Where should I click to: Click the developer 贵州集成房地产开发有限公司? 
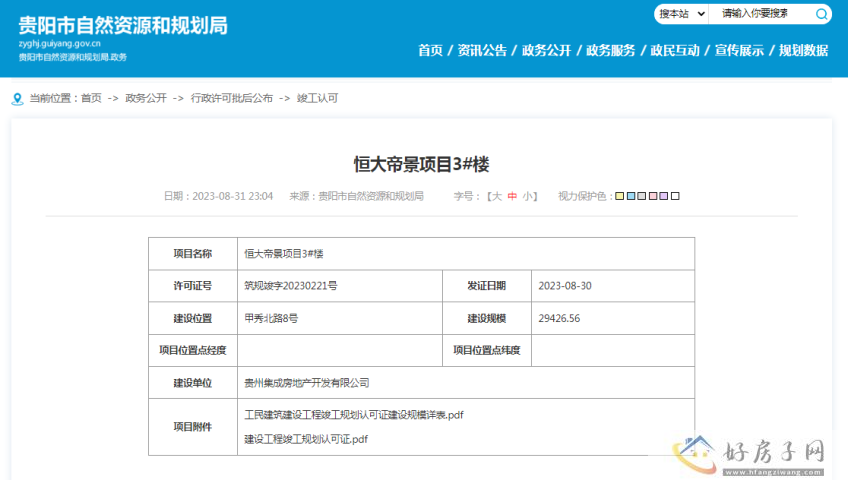pyautogui.click(x=307, y=383)
